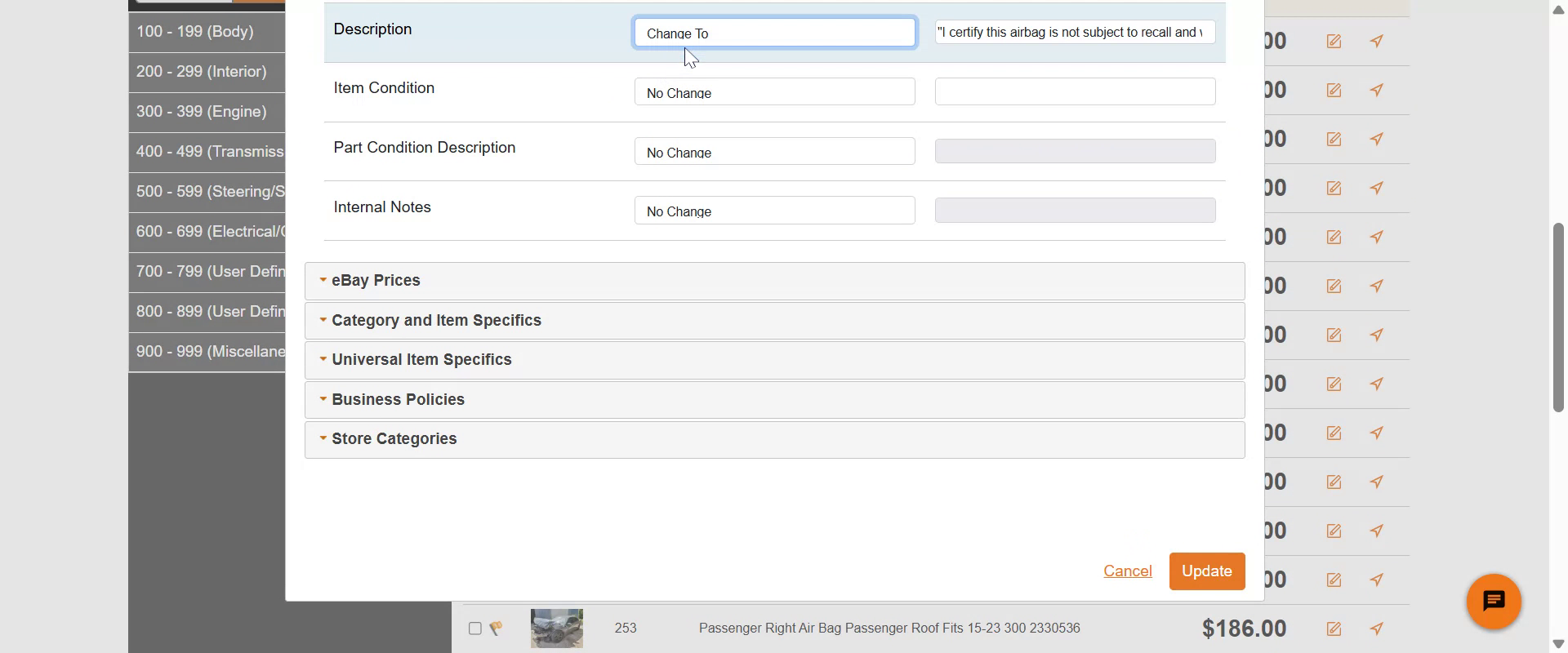This screenshot has height=653, width=1568.
Task: Click the send arrow in the $186.00 row
Action: [1377, 629]
